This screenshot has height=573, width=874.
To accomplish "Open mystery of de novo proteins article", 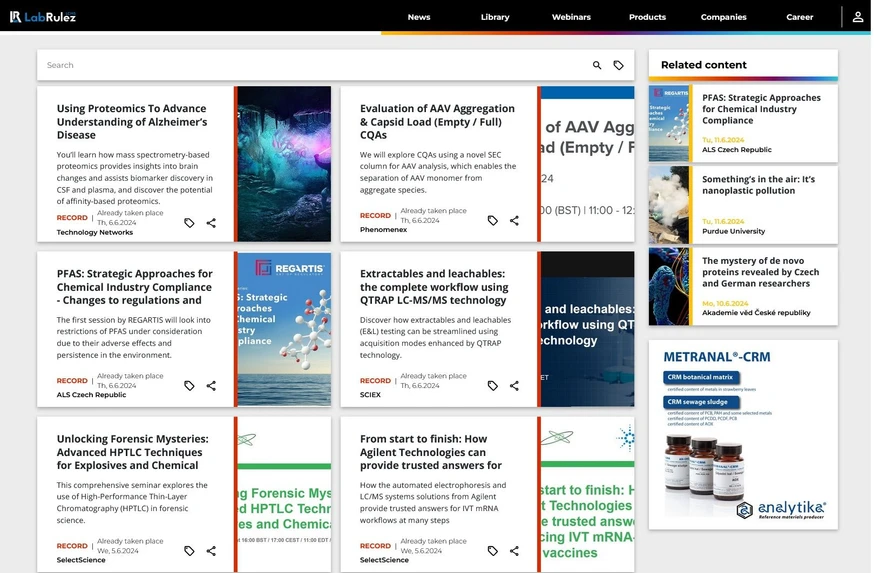I will [760, 272].
